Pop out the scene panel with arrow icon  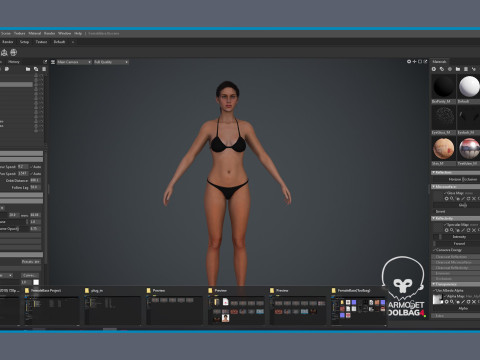click(x=45, y=62)
